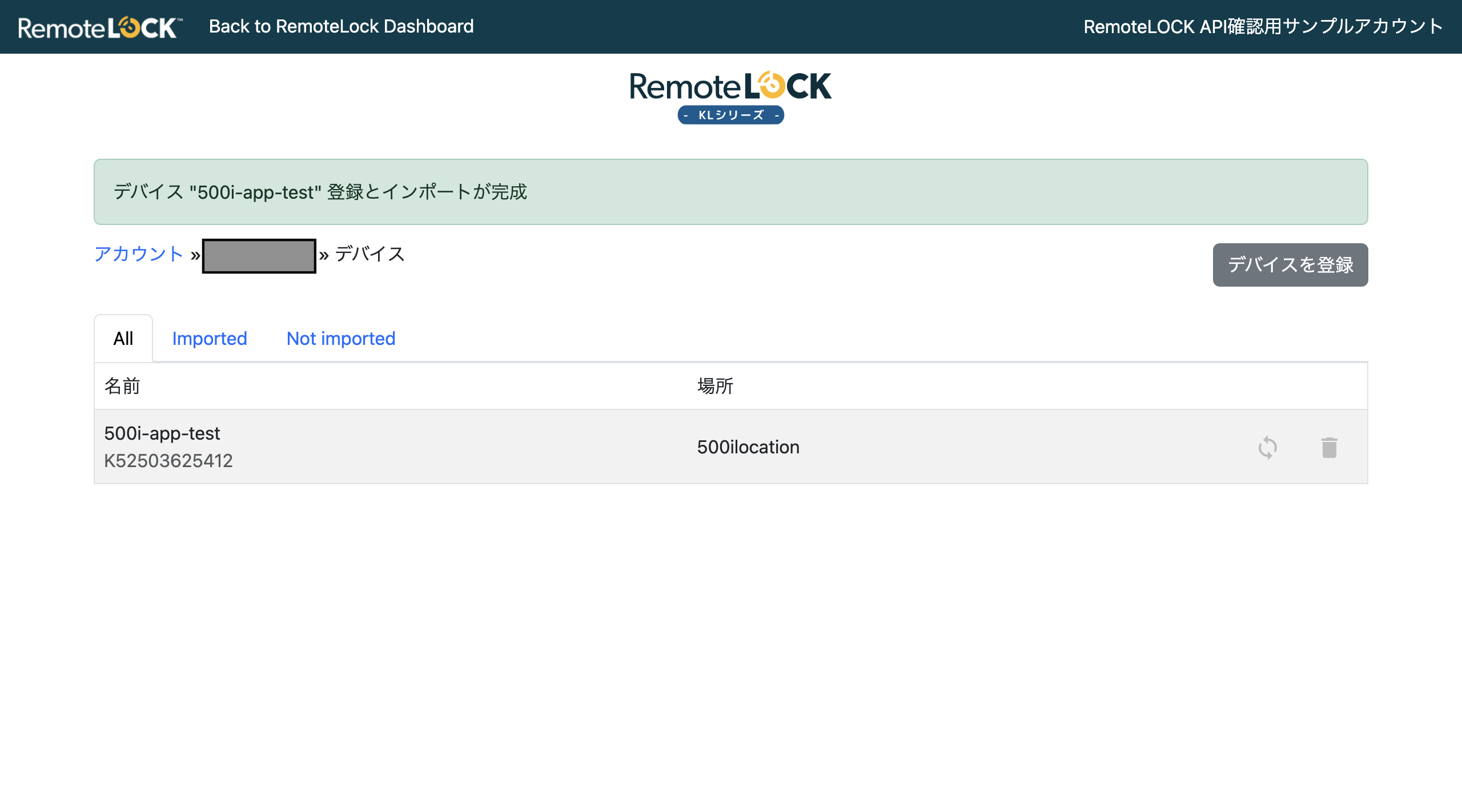Viewport: 1462px width, 812px height.
Task: Click the registration complete success message
Action: [730, 192]
